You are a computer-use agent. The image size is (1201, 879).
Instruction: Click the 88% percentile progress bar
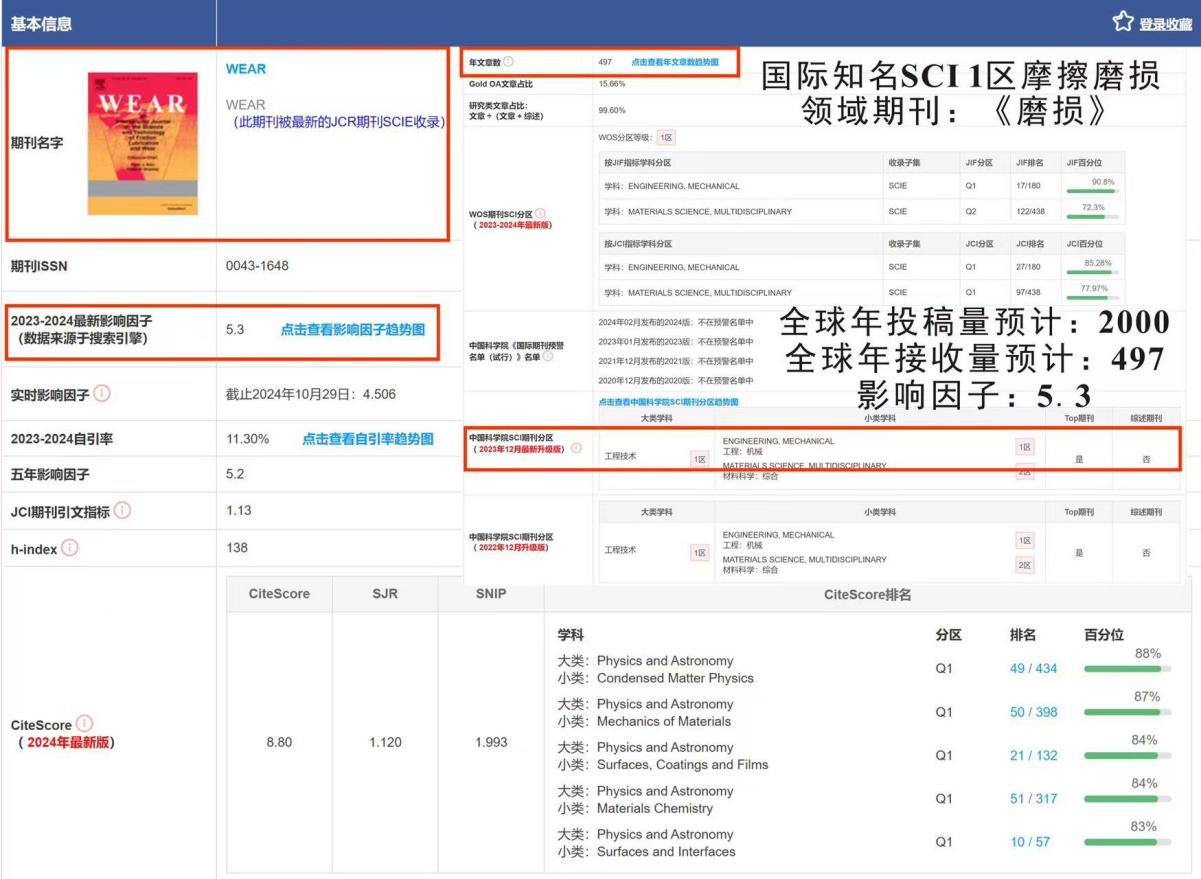point(1127,669)
